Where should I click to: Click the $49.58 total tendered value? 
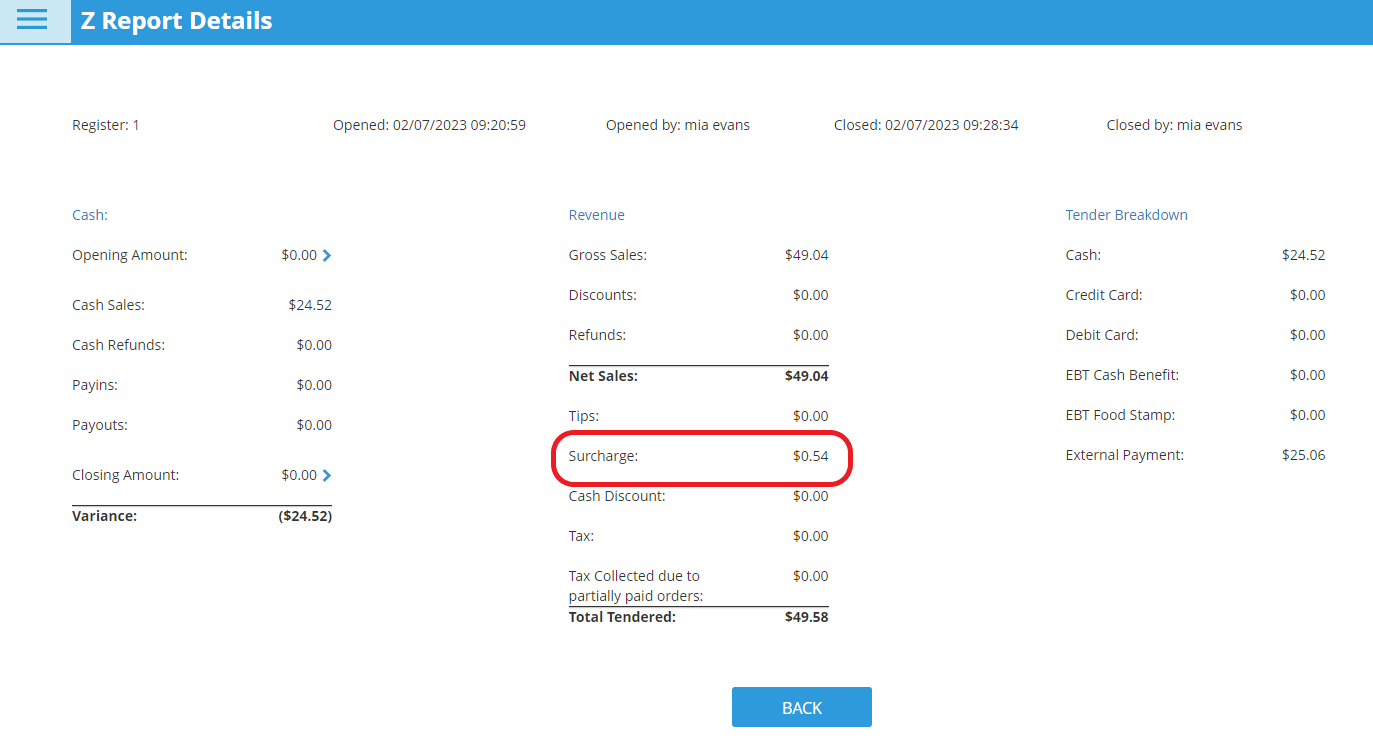807,617
